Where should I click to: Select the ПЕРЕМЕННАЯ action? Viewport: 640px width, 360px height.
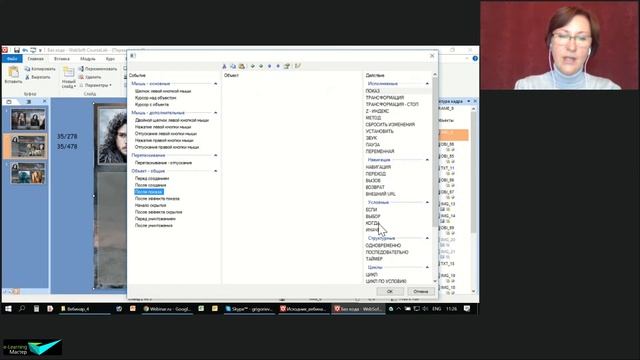coord(380,151)
